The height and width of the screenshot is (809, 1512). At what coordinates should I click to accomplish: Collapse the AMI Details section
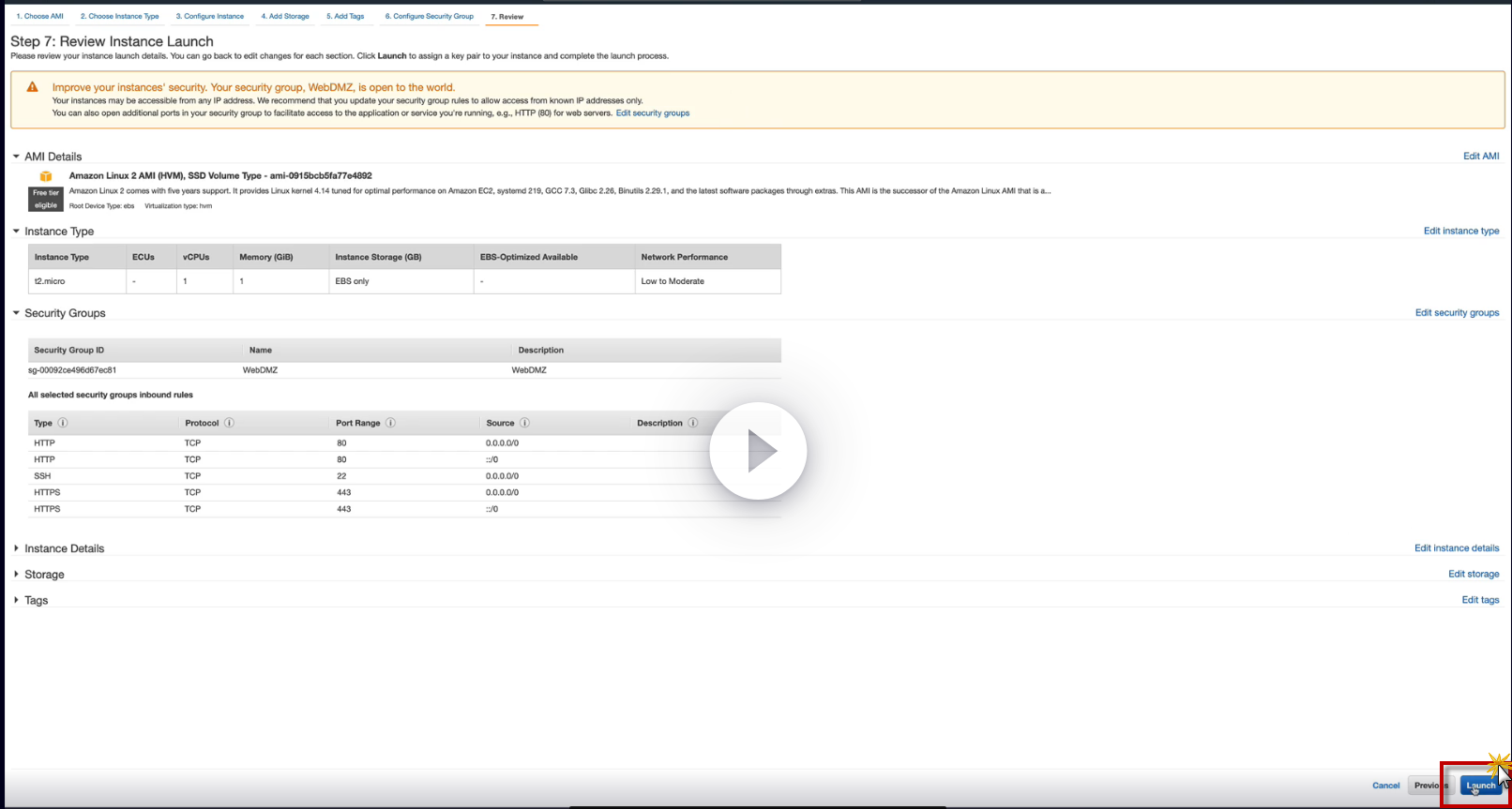tap(16, 157)
